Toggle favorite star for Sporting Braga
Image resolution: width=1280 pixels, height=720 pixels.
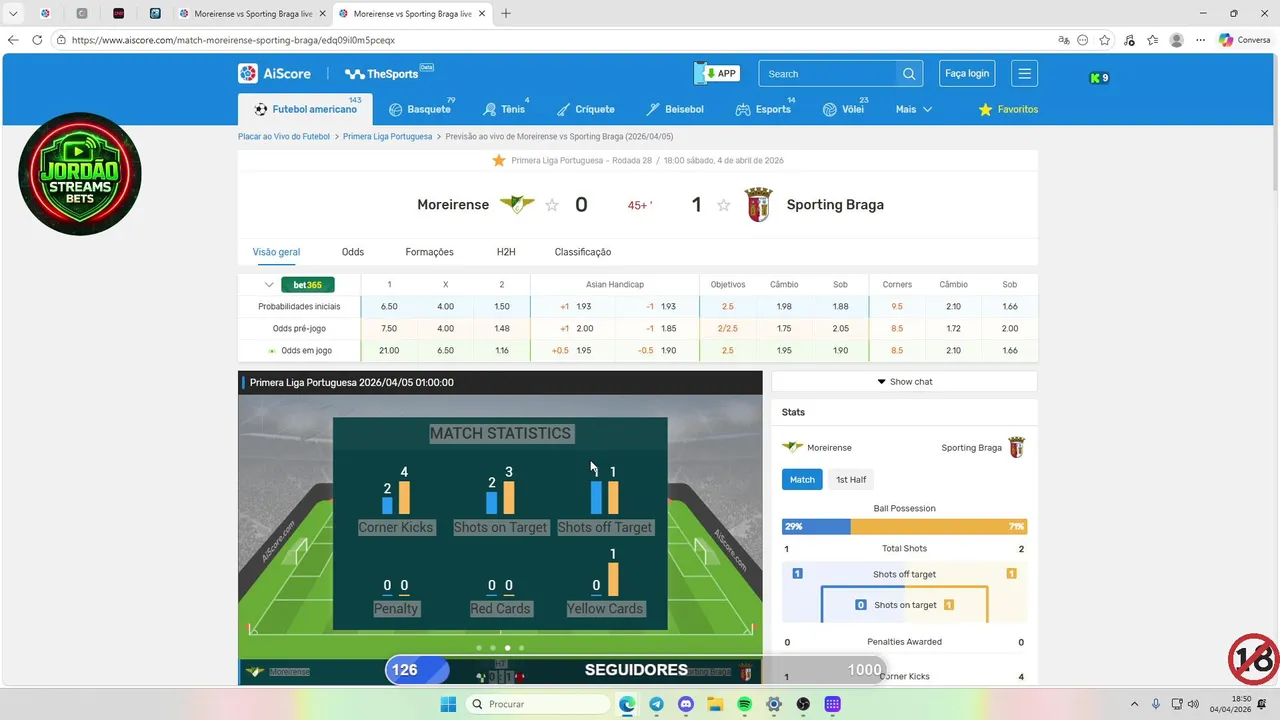point(724,205)
